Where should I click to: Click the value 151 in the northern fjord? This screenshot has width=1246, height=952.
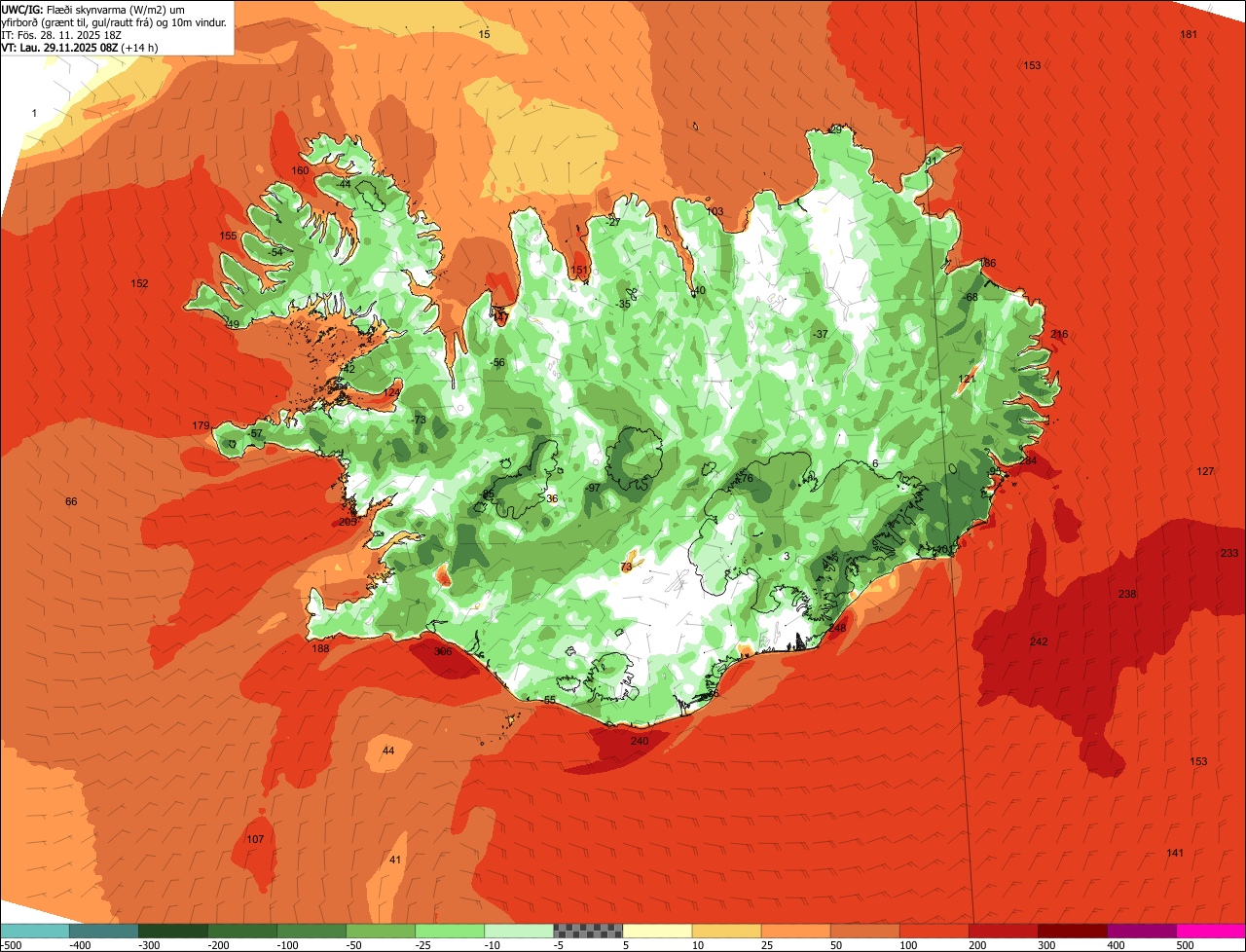(x=579, y=270)
